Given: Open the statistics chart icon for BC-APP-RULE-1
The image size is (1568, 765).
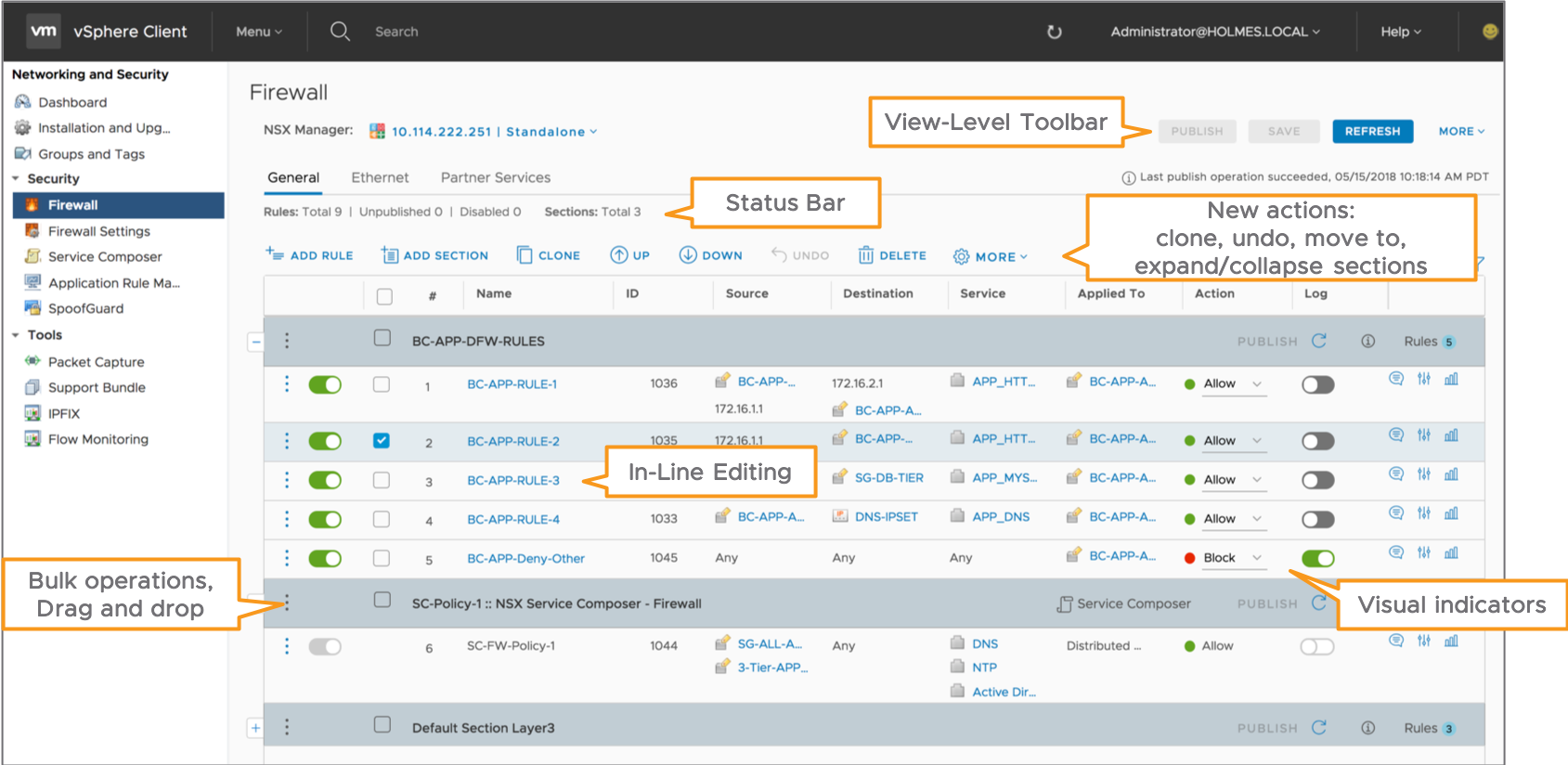Looking at the screenshot, I should pyautogui.click(x=1451, y=379).
